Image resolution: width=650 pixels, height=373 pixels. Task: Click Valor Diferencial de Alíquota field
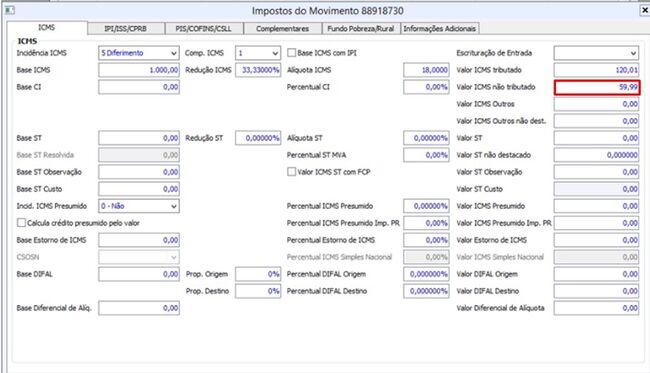tap(596, 308)
